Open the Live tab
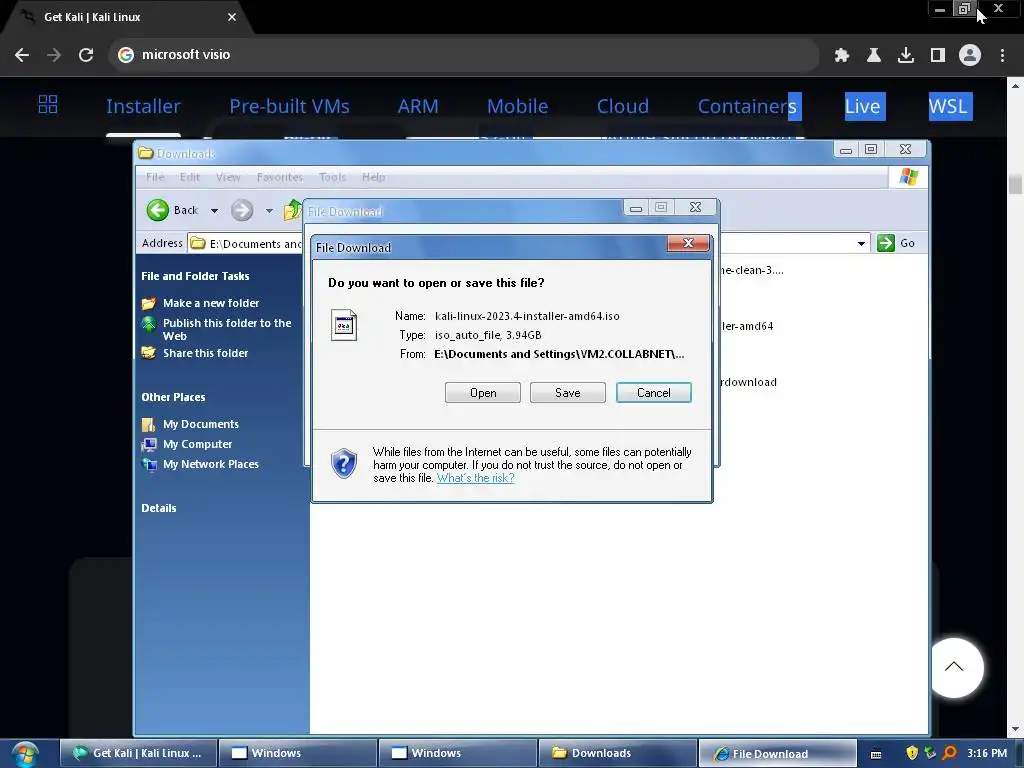Image resolution: width=1024 pixels, height=768 pixels. point(863,106)
